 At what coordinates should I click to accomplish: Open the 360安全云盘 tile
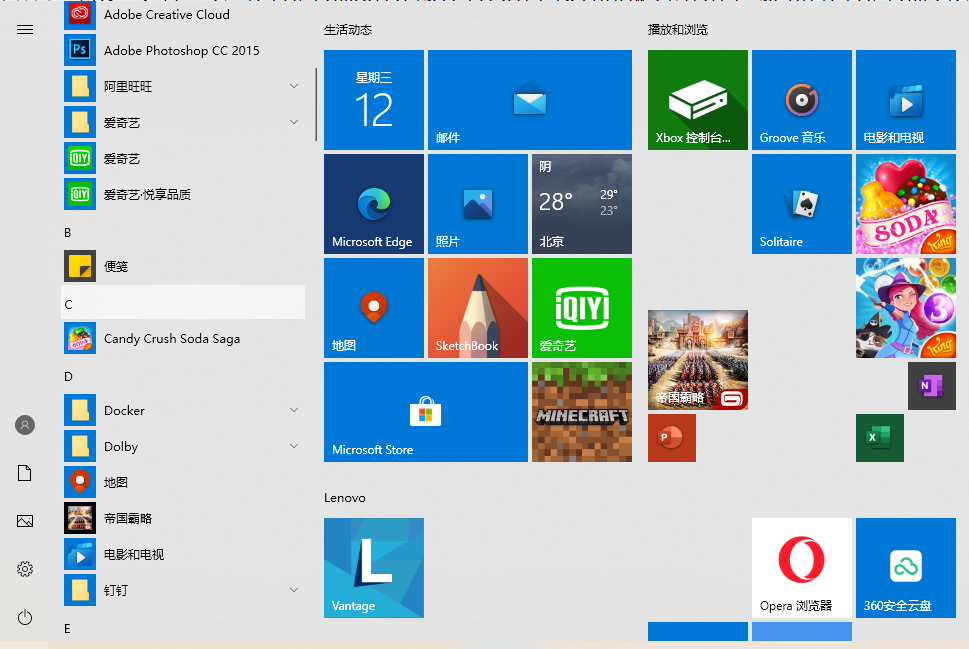pos(905,567)
